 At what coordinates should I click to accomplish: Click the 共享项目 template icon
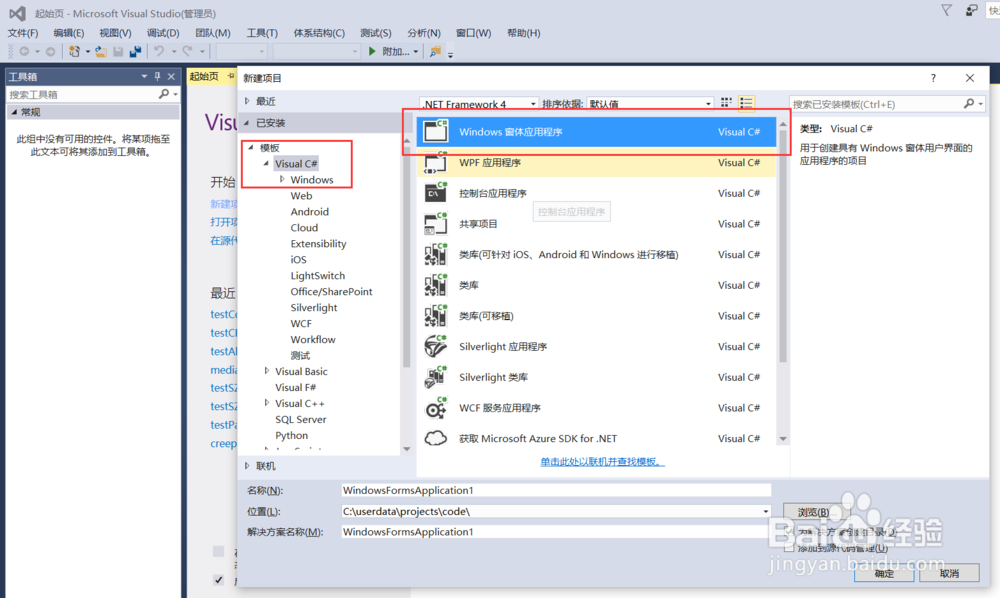coord(436,224)
